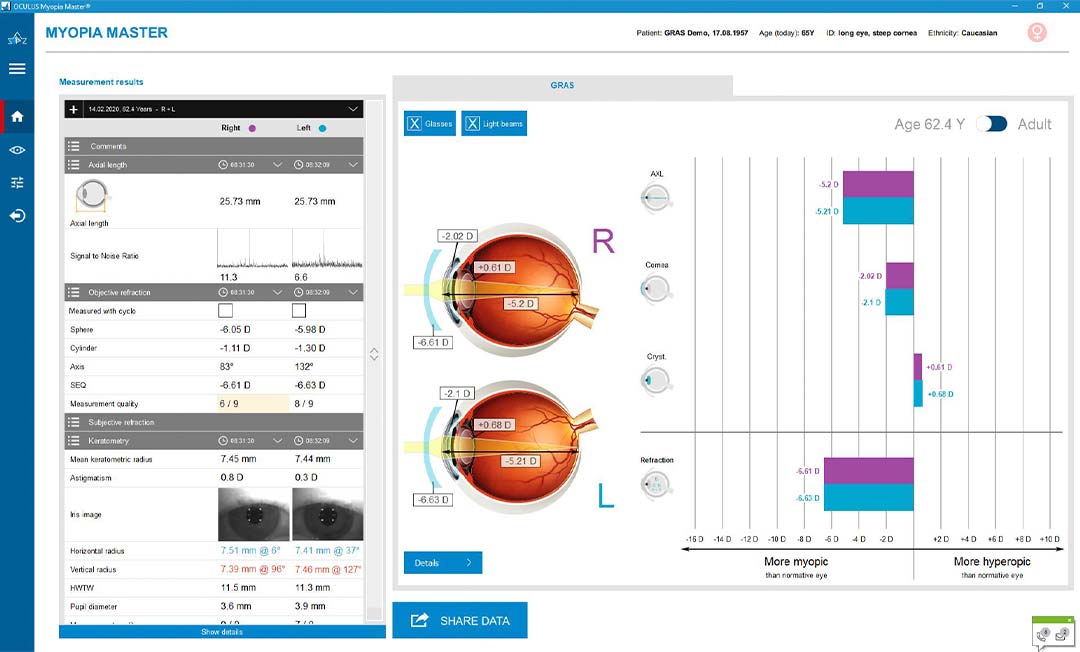
Task: Click the up/down arrows beside the results panel
Action: coord(374,354)
